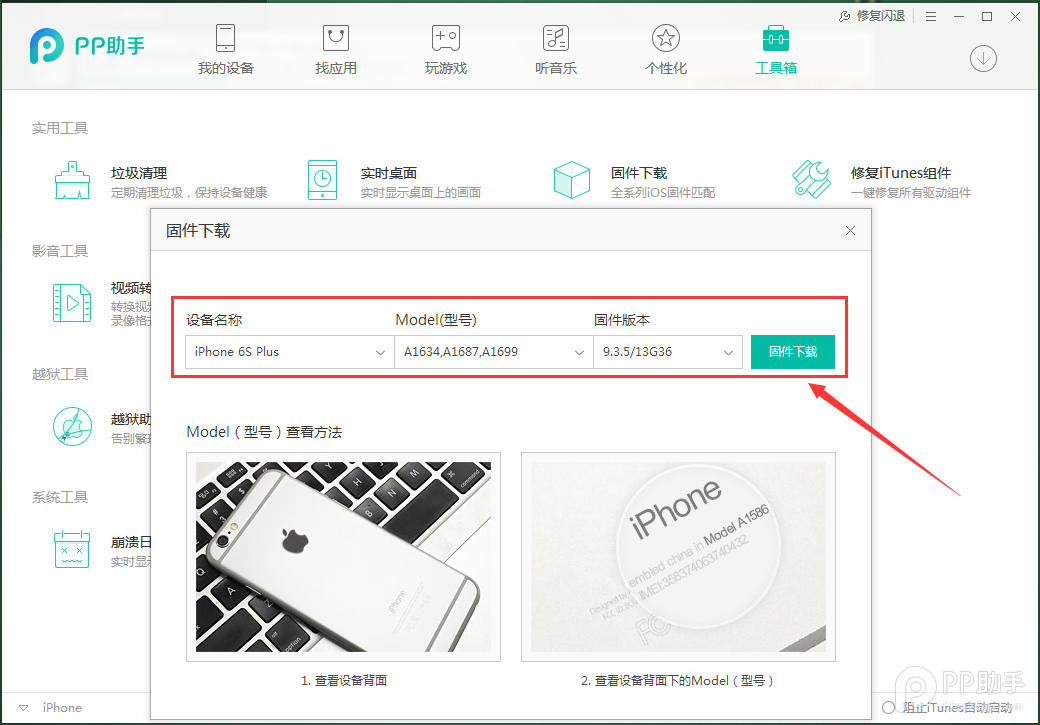1040x725 pixels.
Task: Open the hamburger menu in title bar
Action: pos(931,17)
